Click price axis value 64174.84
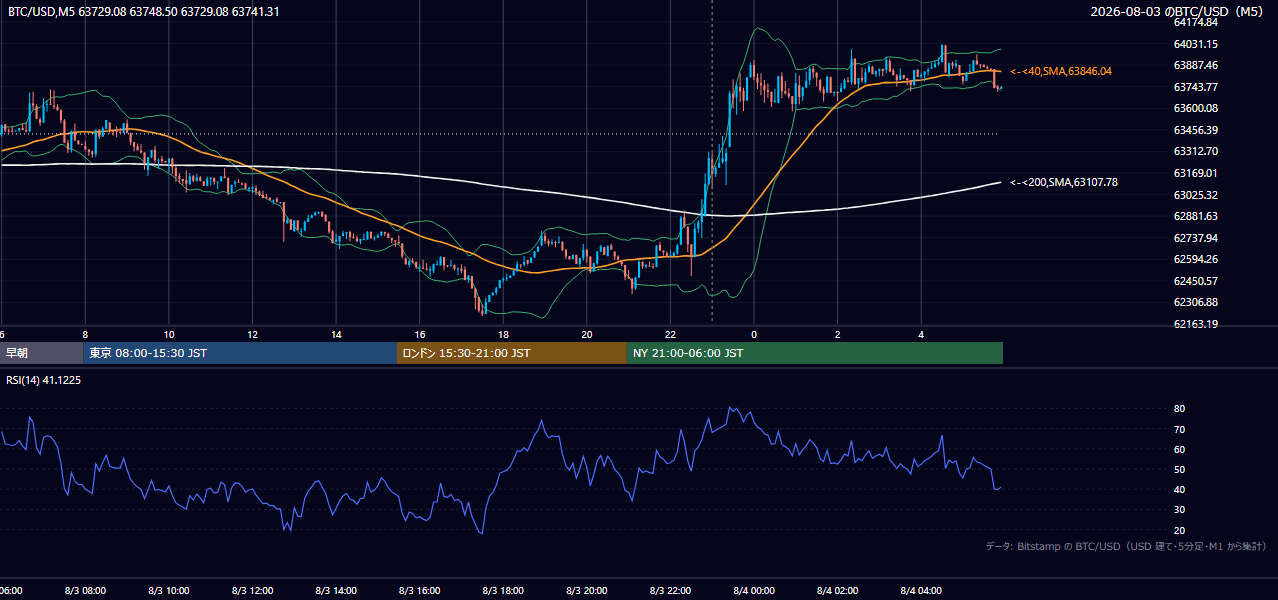This screenshot has height=600, width=1278. tap(1195, 22)
